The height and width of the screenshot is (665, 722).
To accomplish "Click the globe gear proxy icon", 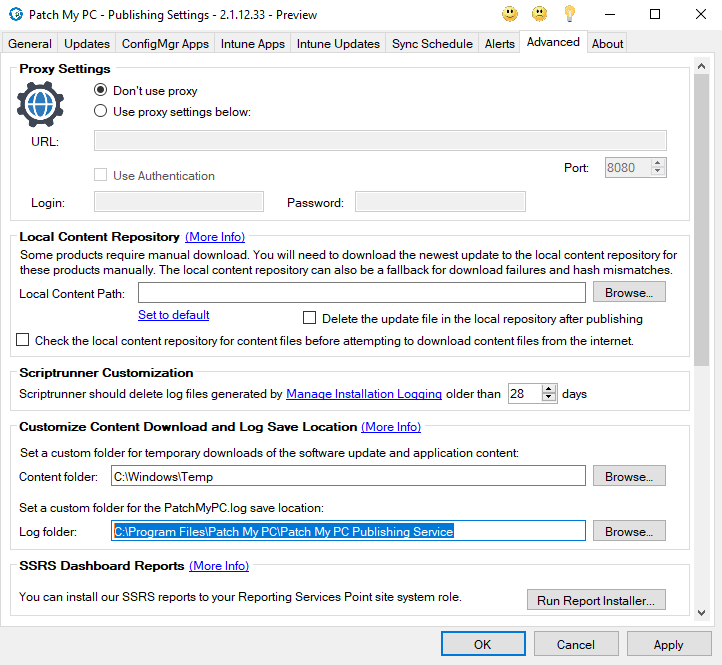I will pos(40,105).
